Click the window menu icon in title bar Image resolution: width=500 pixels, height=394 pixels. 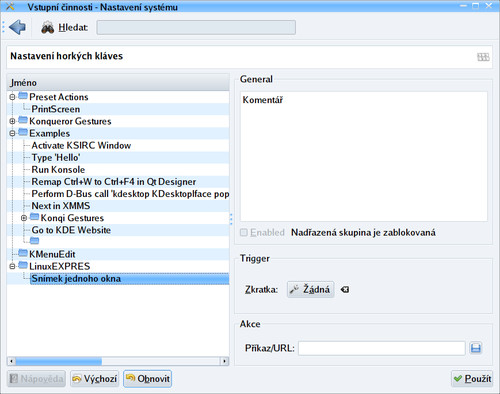click(x=10, y=6)
